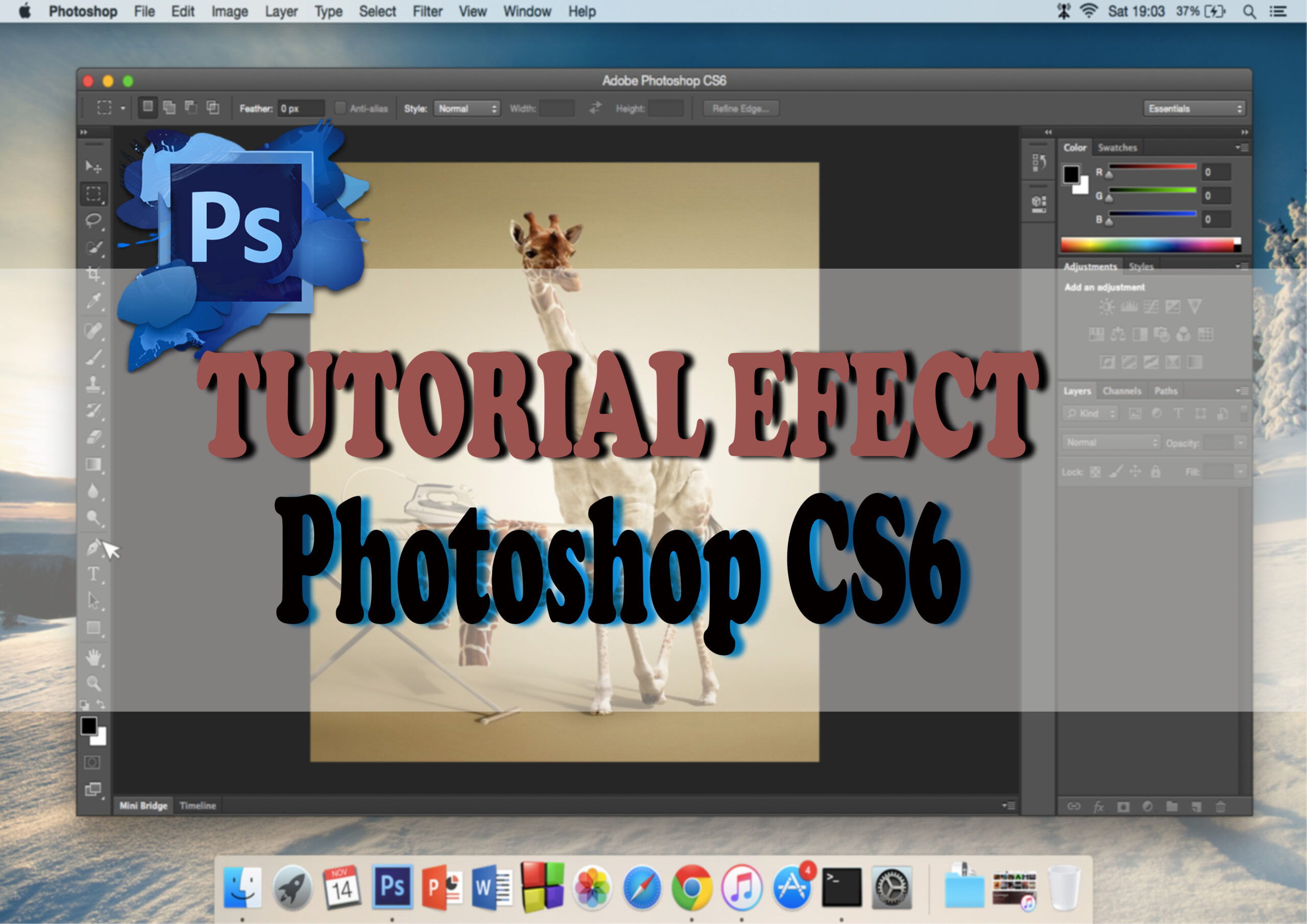Image resolution: width=1307 pixels, height=924 pixels.
Task: Toggle the Anti-alias checkbox
Action: 341,108
